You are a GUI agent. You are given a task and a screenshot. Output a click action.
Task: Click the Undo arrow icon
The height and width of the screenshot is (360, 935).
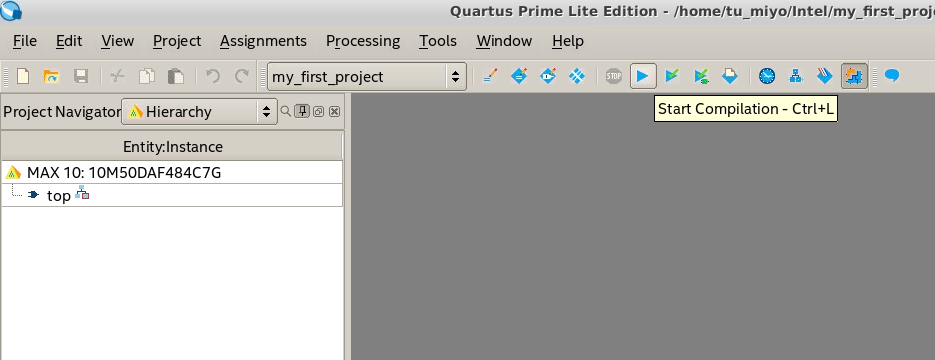213,76
